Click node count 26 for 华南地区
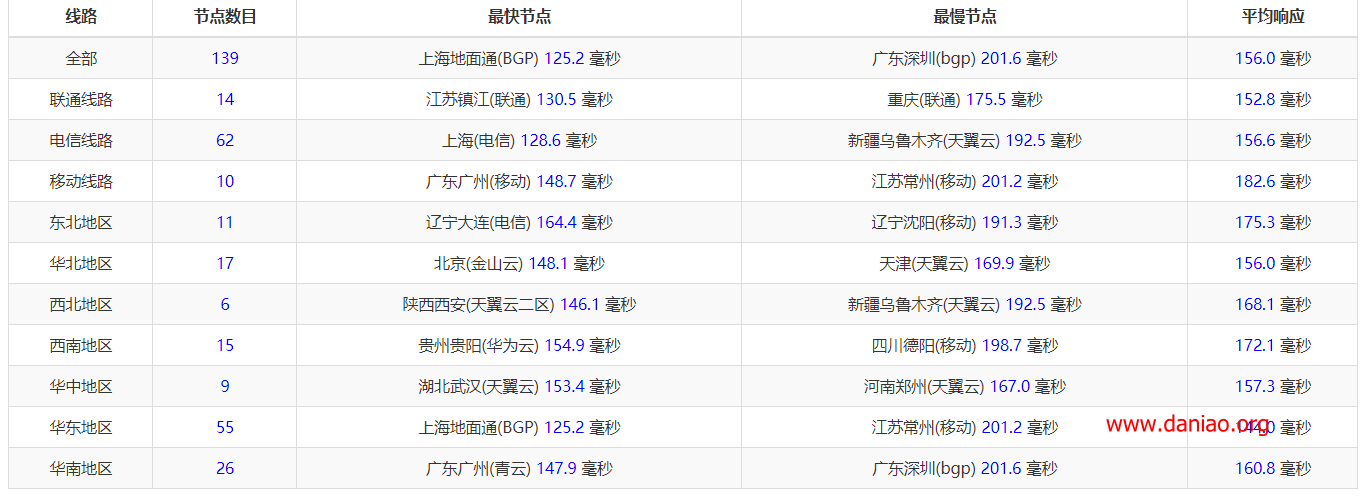 225,468
